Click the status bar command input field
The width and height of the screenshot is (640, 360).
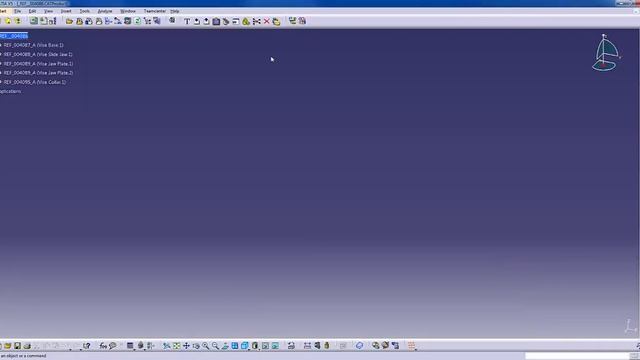point(578,356)
